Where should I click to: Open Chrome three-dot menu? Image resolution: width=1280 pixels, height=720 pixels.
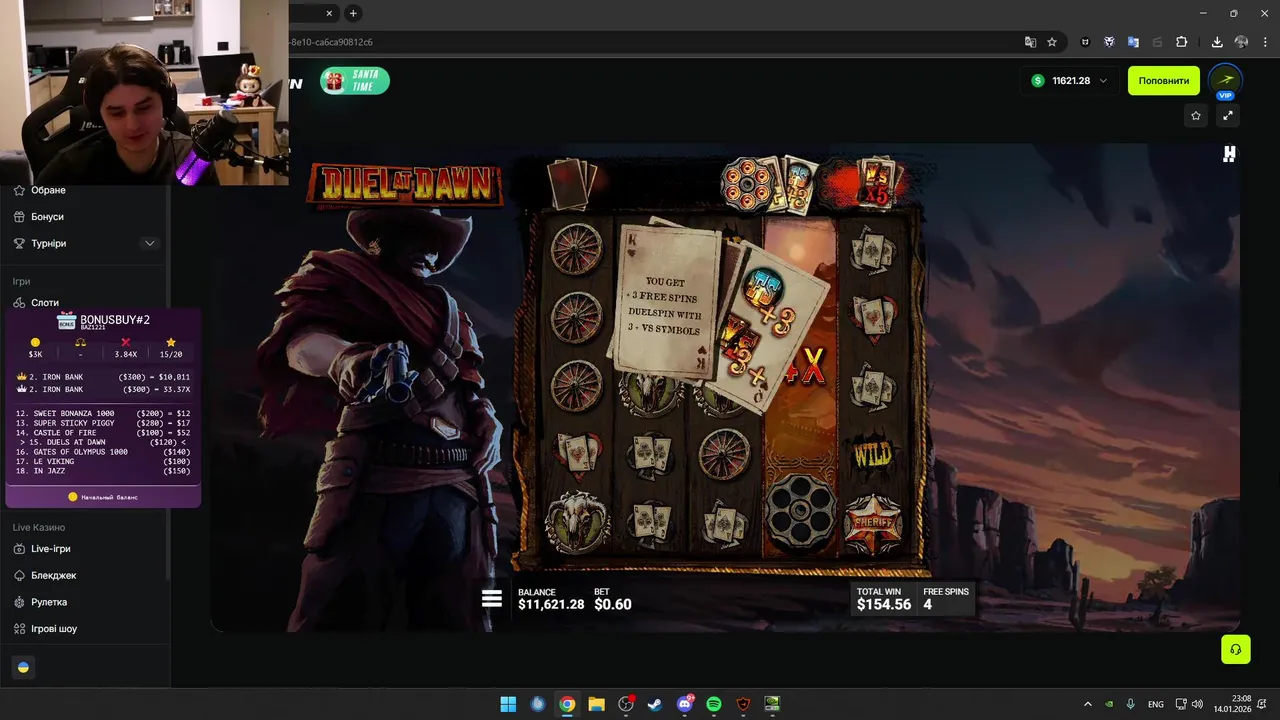[x=1265, y=42]
